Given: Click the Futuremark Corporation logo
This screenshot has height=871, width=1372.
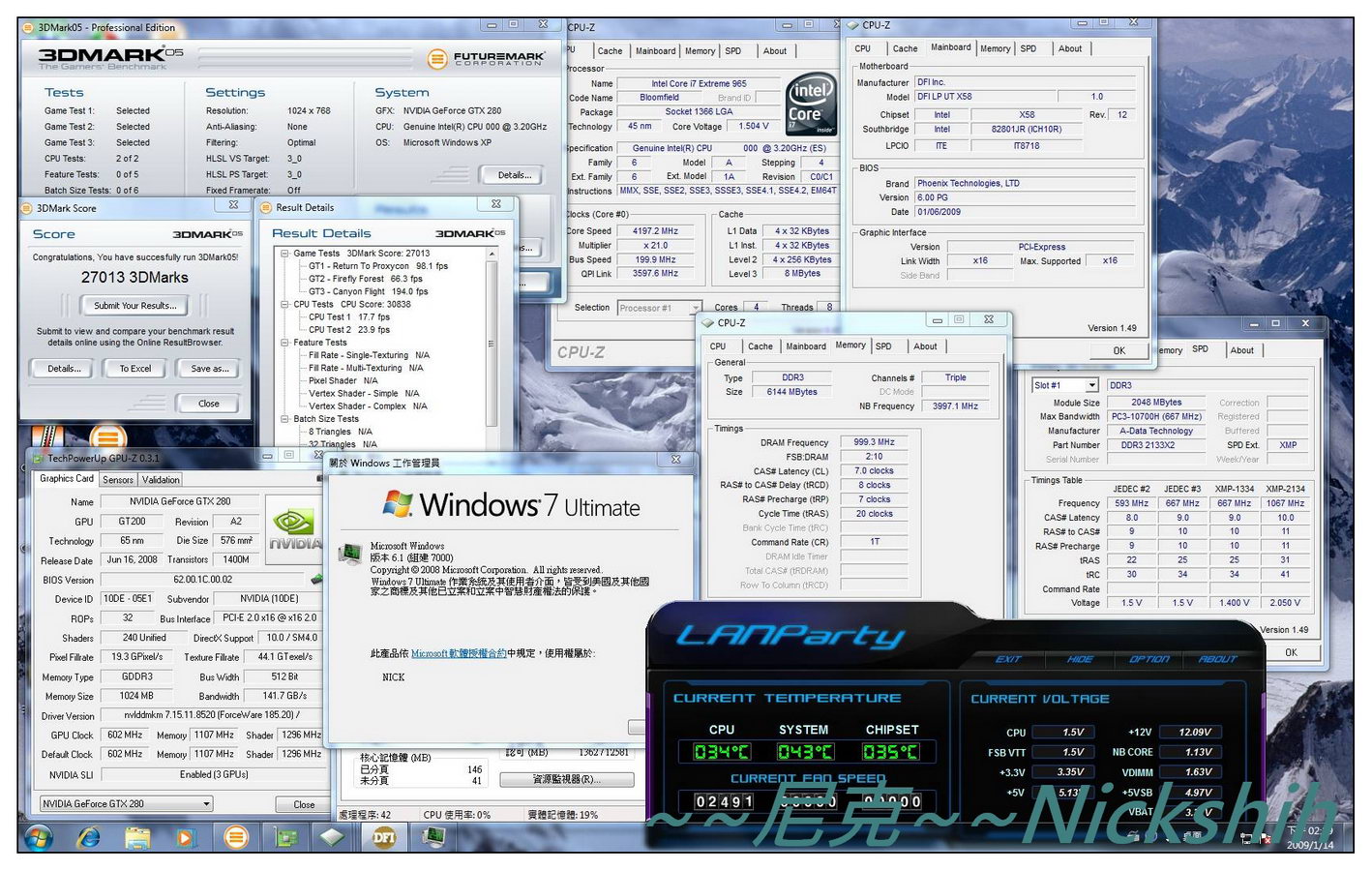Looking at the screenshot, I should (486, 59).
